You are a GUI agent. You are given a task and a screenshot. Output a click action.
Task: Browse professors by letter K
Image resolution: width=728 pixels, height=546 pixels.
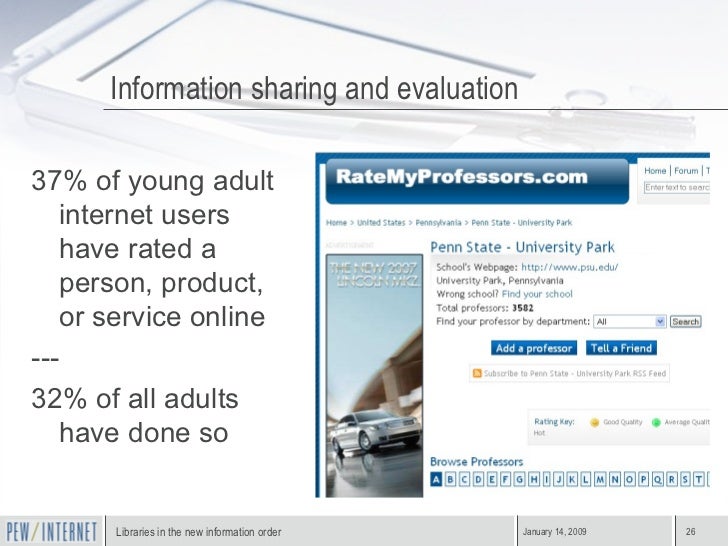[572, 480]
